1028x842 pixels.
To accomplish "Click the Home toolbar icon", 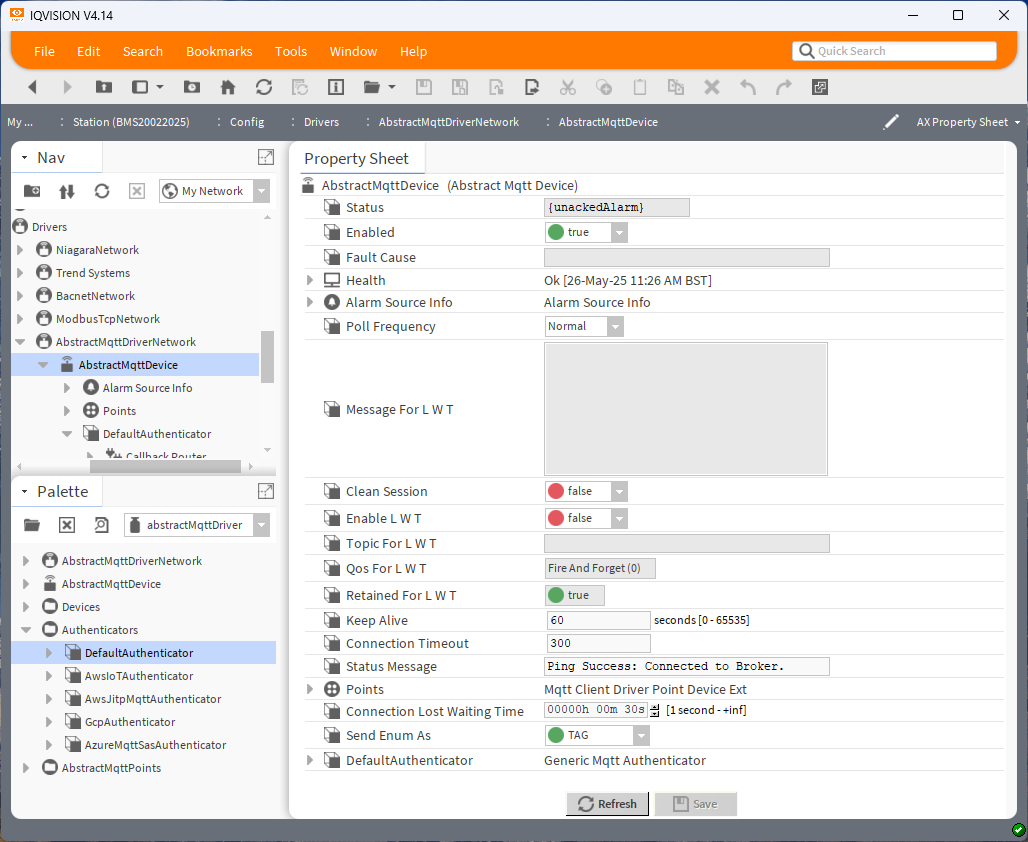I will pos(228,87).
